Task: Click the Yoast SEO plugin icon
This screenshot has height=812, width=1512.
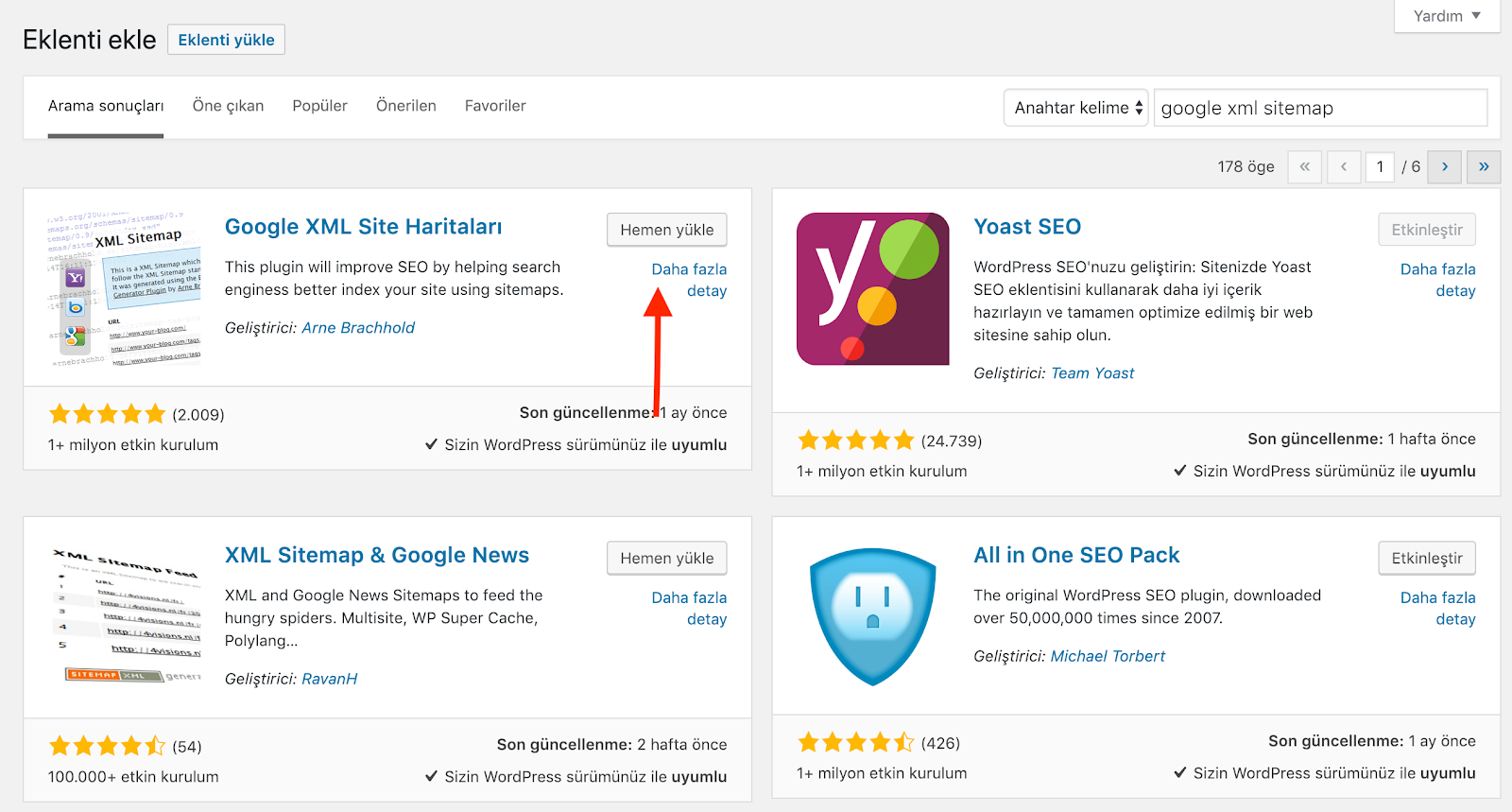Action: tap(872, 288)
